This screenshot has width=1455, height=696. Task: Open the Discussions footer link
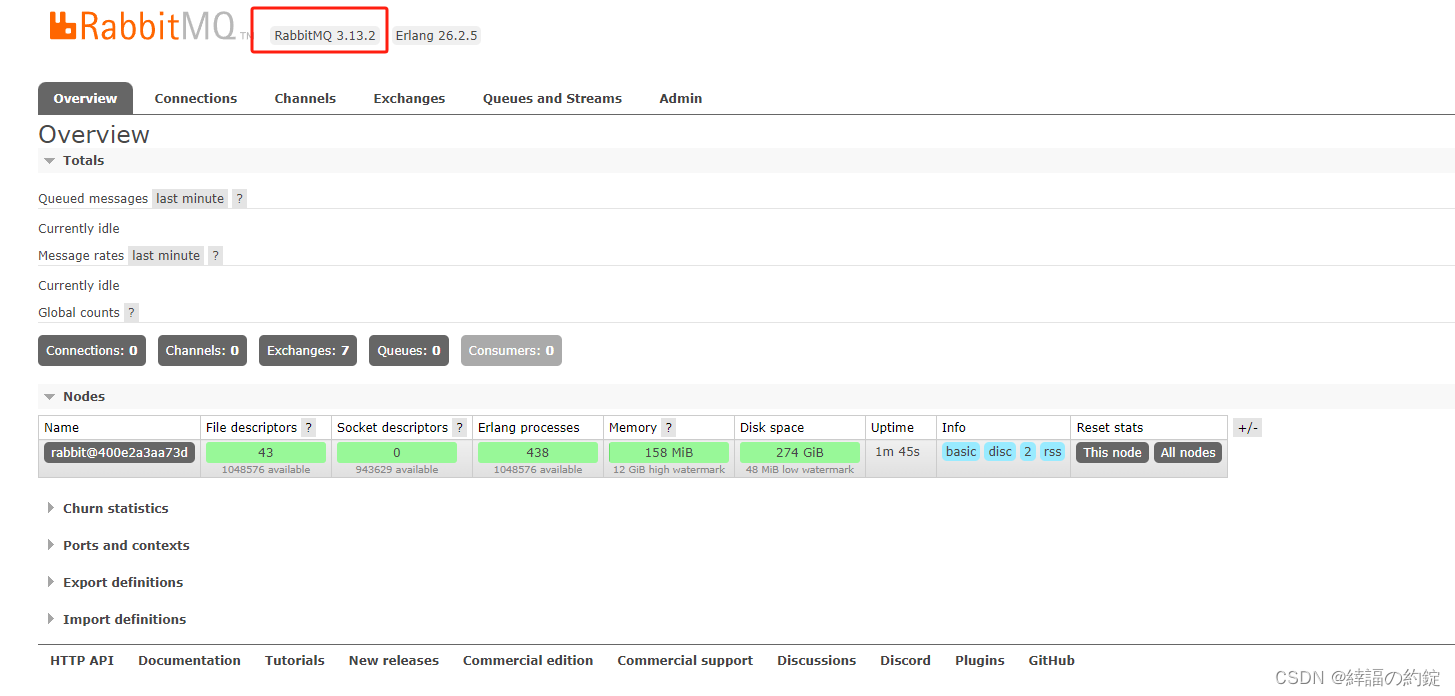coord(816,661)
